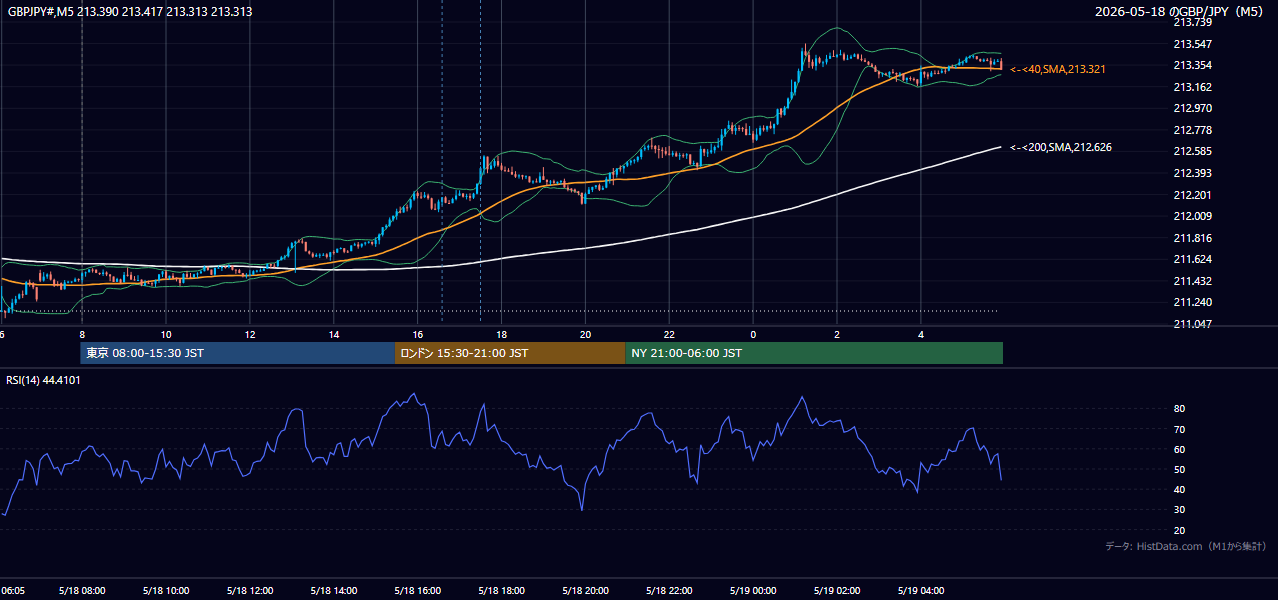Click the NY 21:00-06:00 JST session bar
This screenshot has width=1278, height=600.
point(814,353)
